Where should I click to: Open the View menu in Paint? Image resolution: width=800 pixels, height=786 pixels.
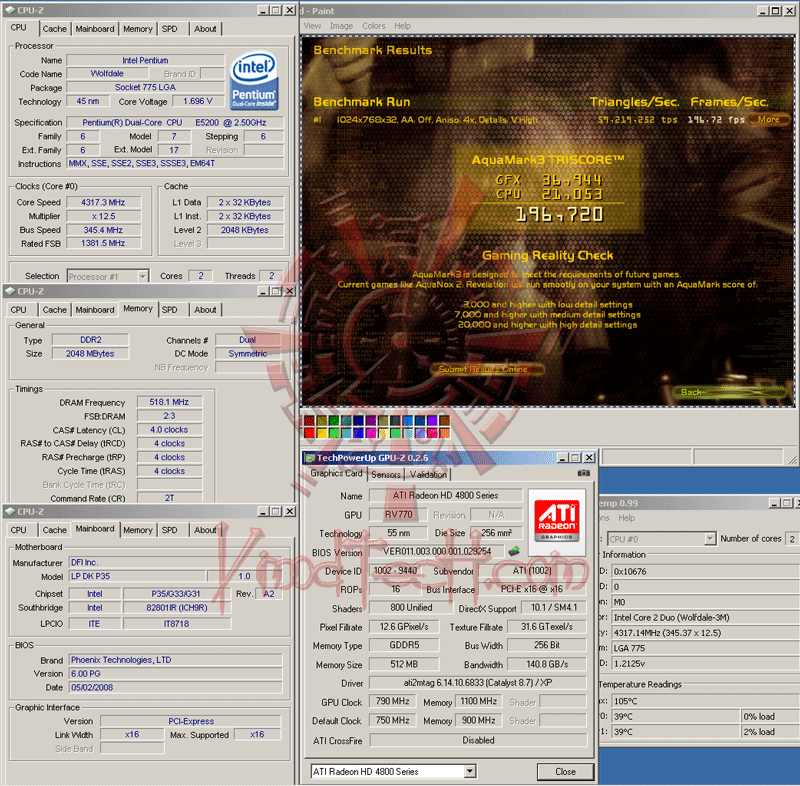[x=312, y=26]
